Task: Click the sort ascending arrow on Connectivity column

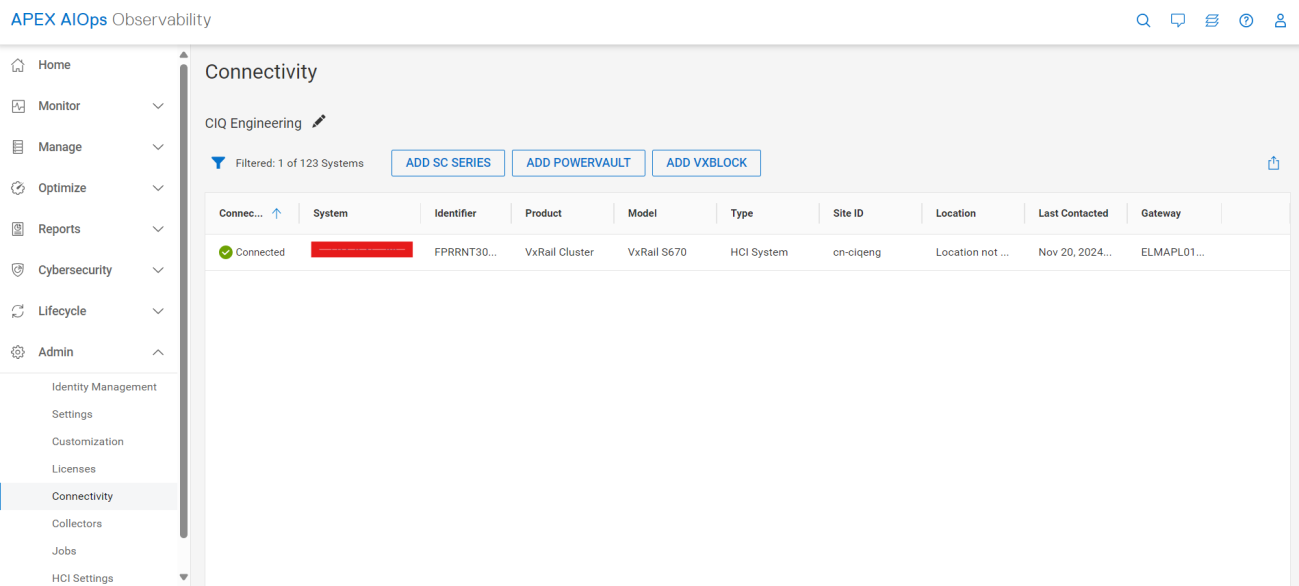Action: [277, 213]
